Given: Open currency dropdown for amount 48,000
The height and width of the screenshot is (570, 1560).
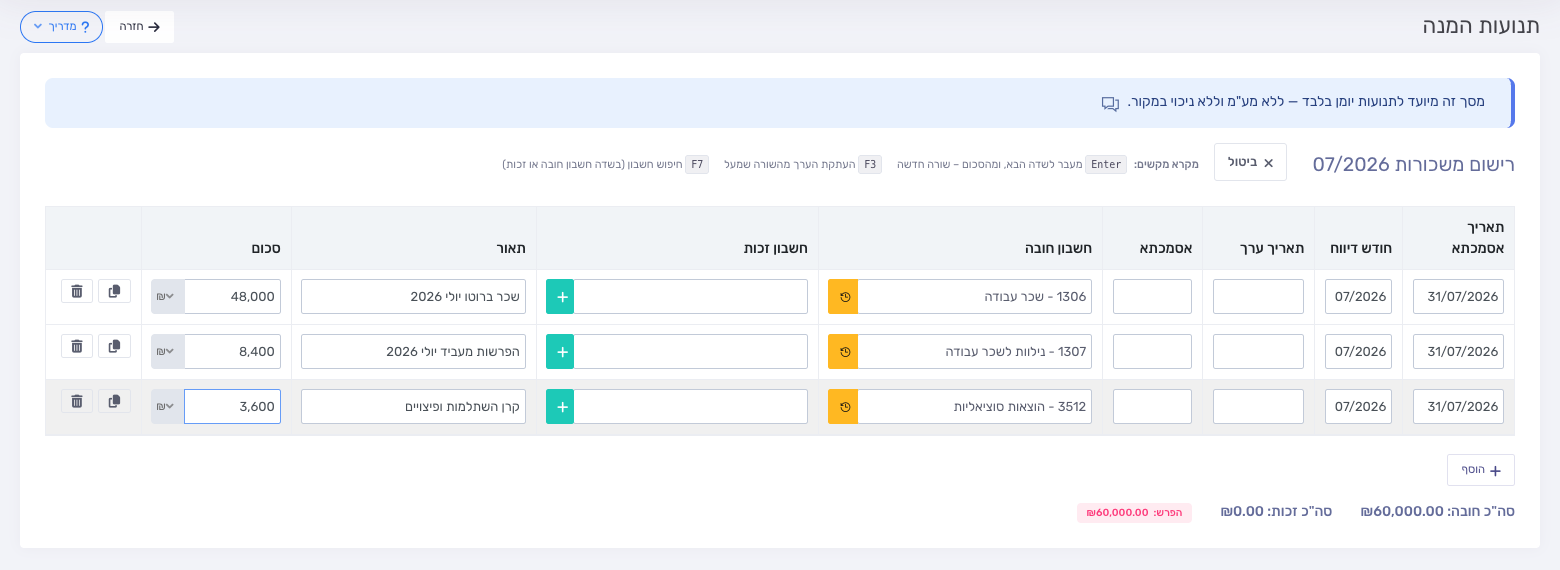Looking at the screenshot, I should (x=167, y=297).
